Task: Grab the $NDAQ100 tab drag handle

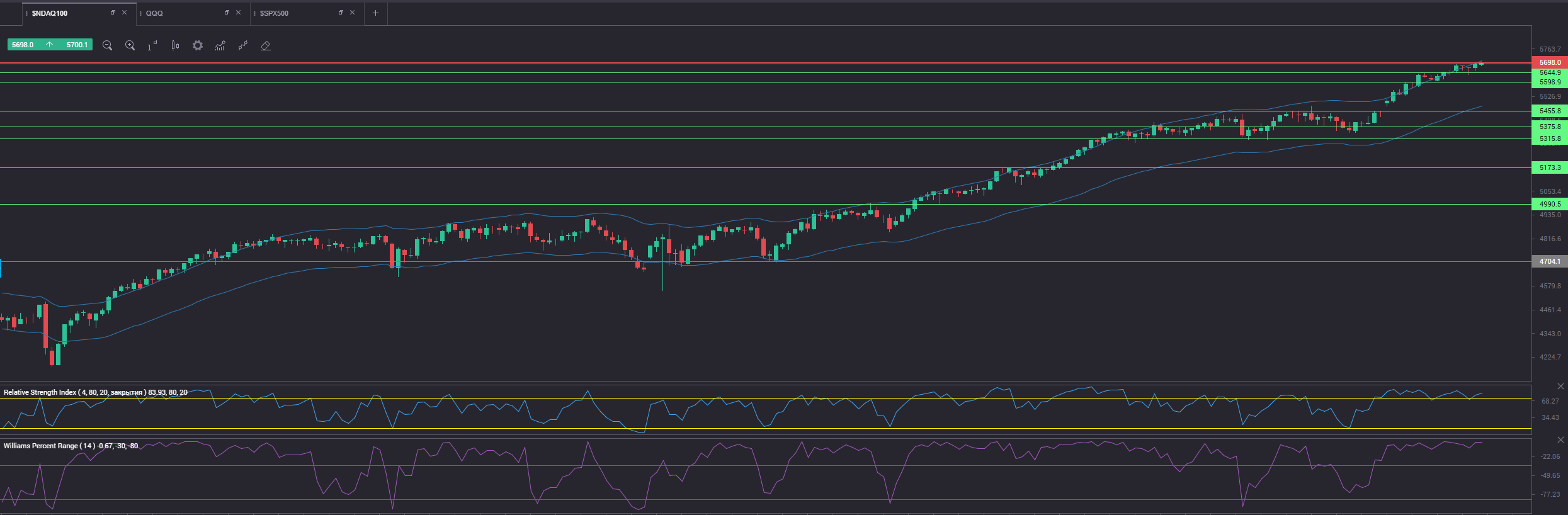Action: [26, 13]
